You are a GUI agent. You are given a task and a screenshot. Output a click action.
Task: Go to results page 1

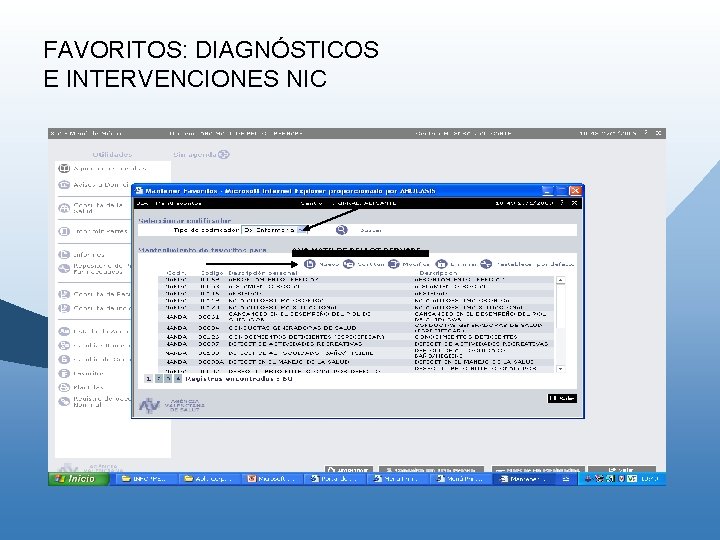click(x=148, y=379)
